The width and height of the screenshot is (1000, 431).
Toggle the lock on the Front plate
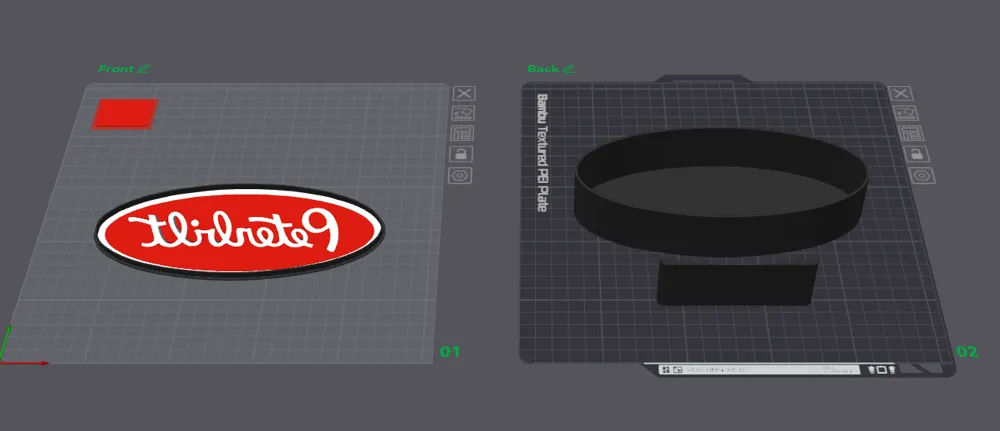(461, 154)
